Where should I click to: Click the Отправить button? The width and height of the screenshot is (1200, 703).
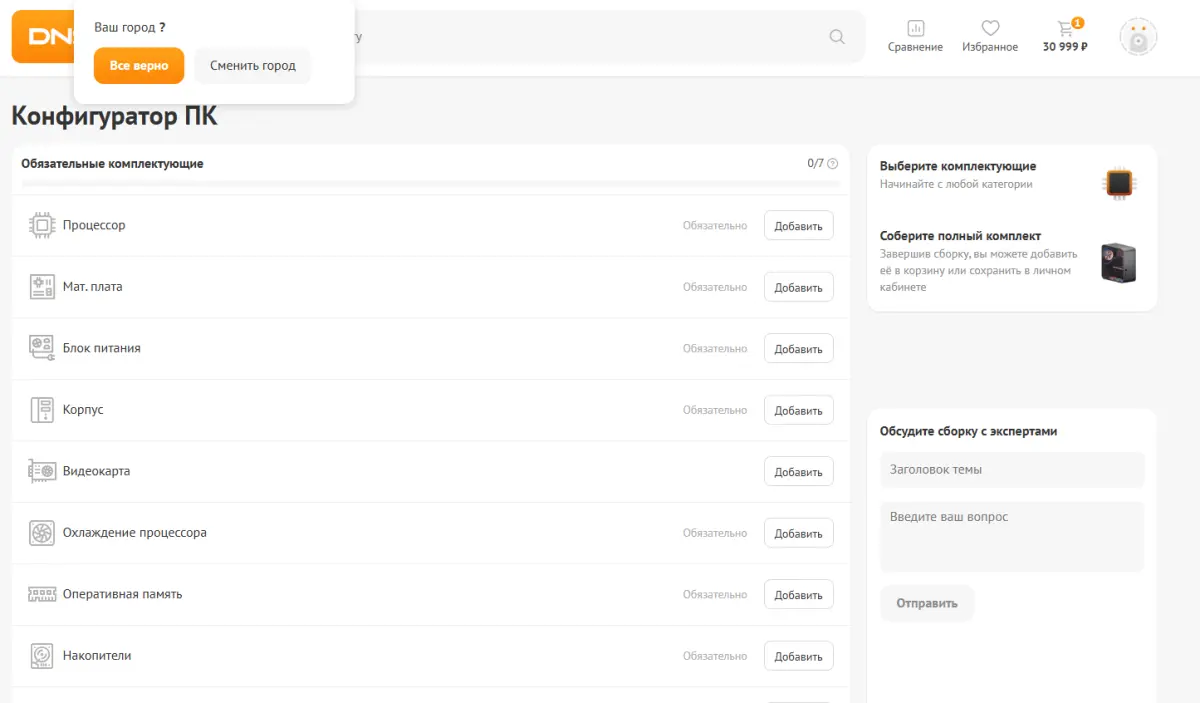[x=927, y=603]
